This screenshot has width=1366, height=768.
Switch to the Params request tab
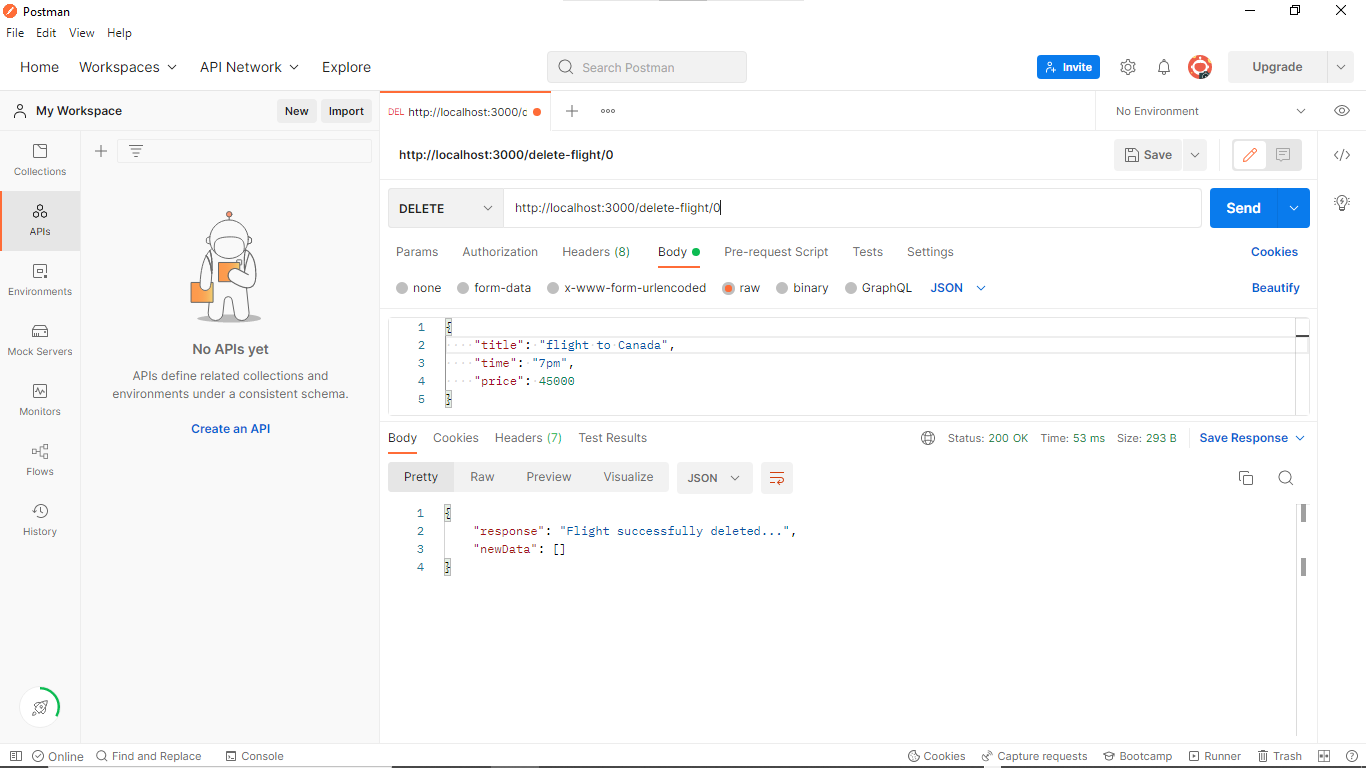tap(417, 252)
